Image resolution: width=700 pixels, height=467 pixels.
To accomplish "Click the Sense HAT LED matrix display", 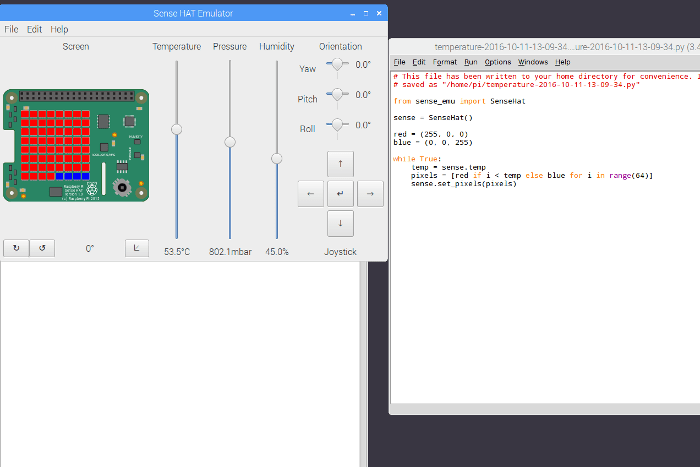I will pyautogui.click(x=55, y=145).
